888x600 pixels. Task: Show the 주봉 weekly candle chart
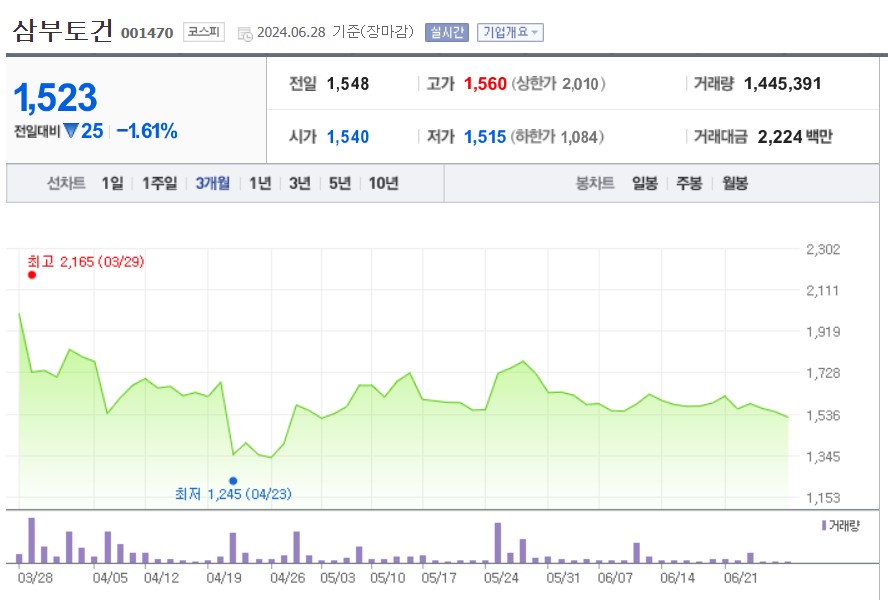tap(689, 183)
